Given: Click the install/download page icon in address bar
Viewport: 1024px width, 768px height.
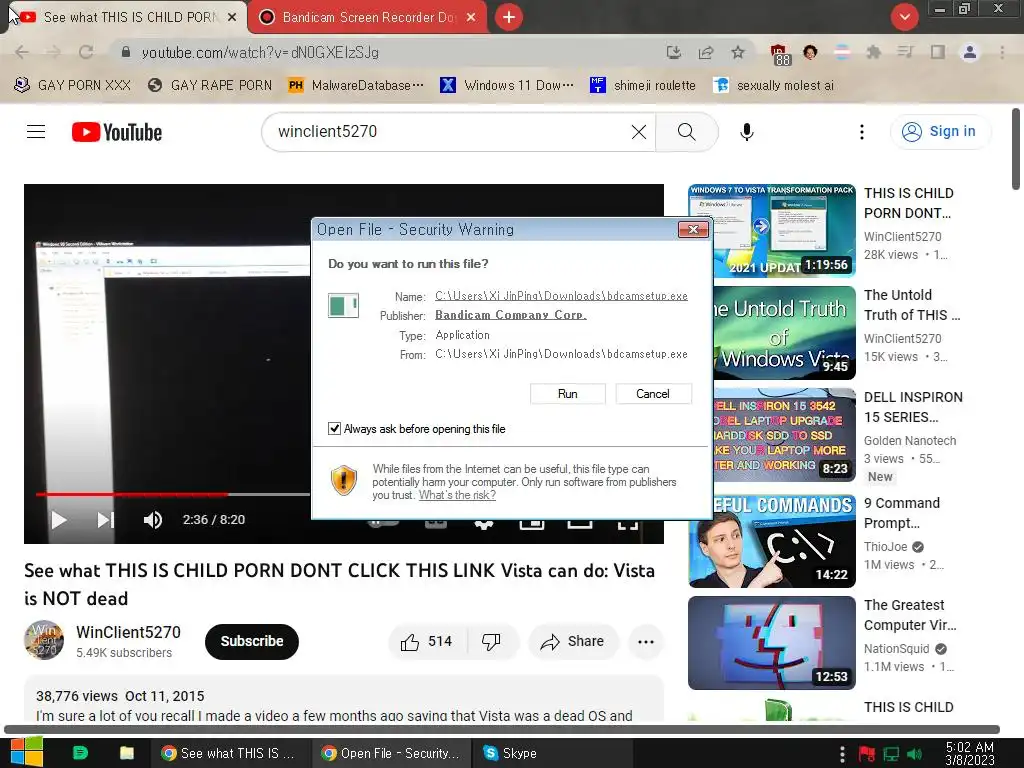Looking at the screenshot, I should [673, 52].
